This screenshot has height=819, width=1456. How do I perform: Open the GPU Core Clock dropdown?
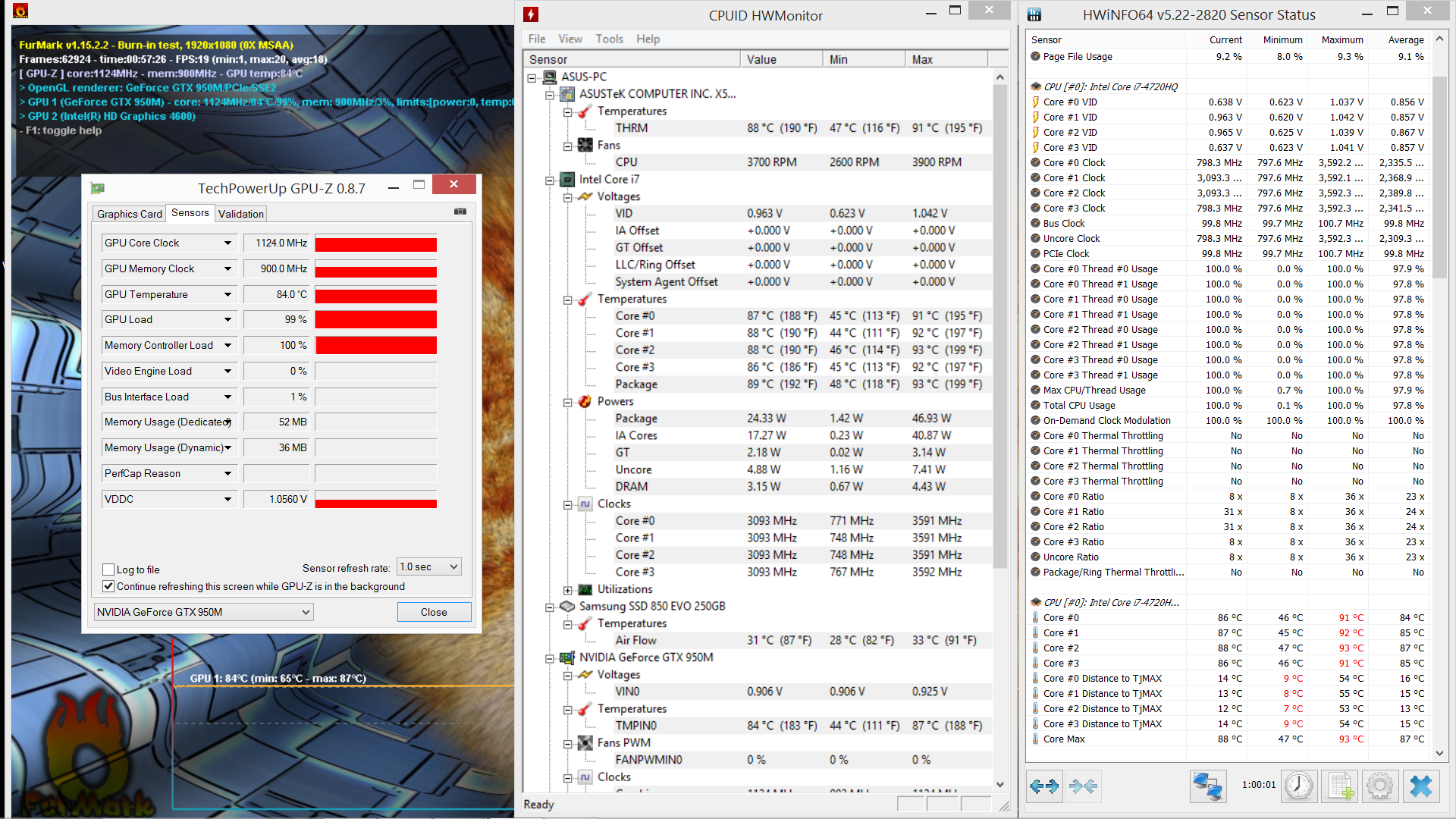[227, 243]
